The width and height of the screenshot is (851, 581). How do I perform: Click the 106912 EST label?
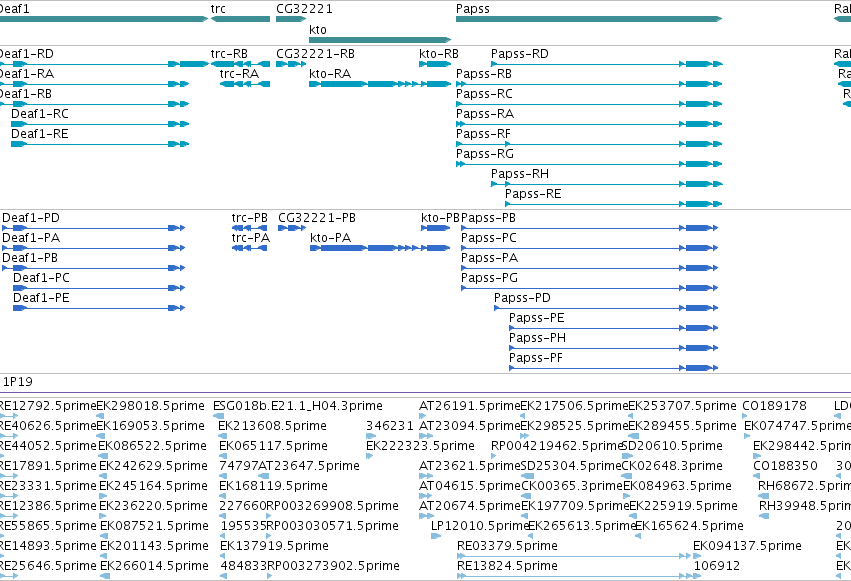coord(716,566)
